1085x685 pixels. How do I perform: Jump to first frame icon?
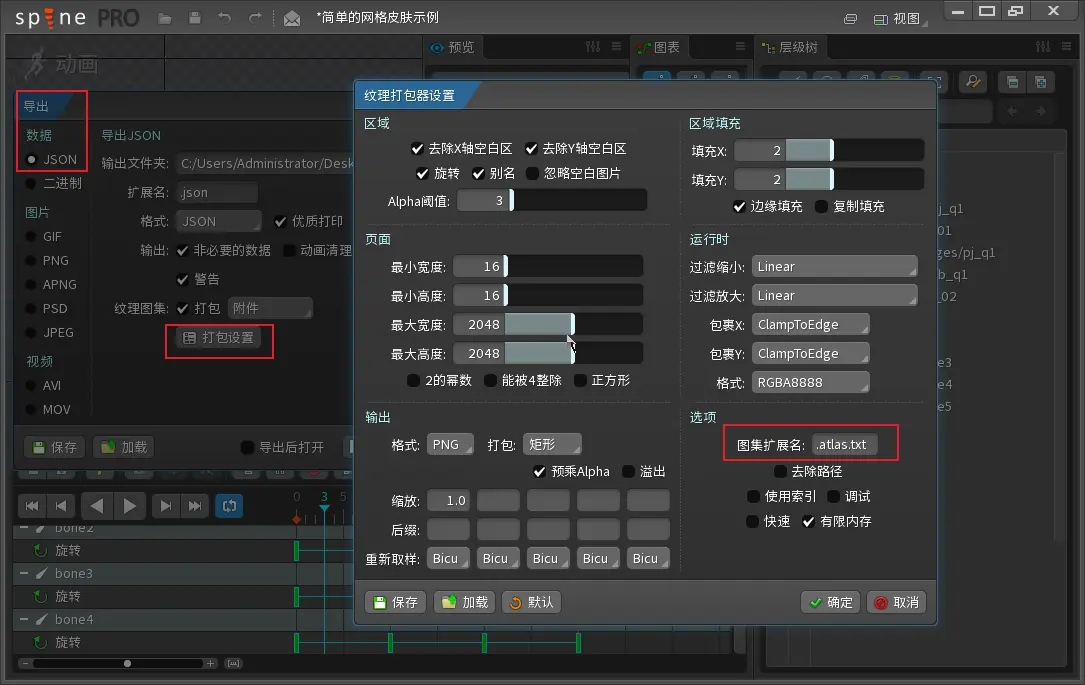pos(32,506)
